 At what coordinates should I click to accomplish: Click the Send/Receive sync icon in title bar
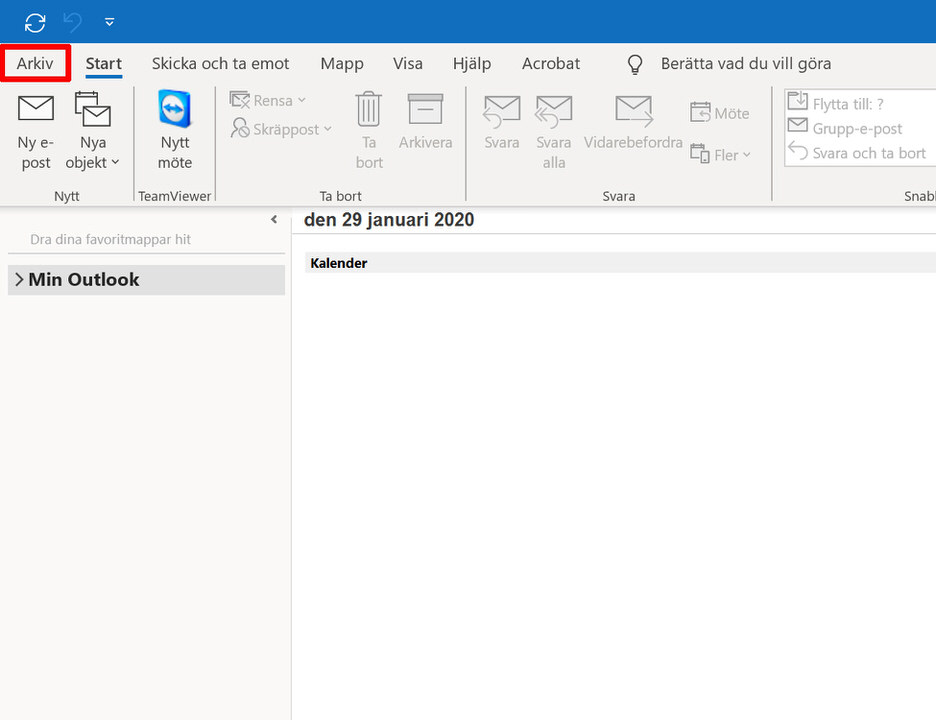pyautogui.click(x=35, y=23)
